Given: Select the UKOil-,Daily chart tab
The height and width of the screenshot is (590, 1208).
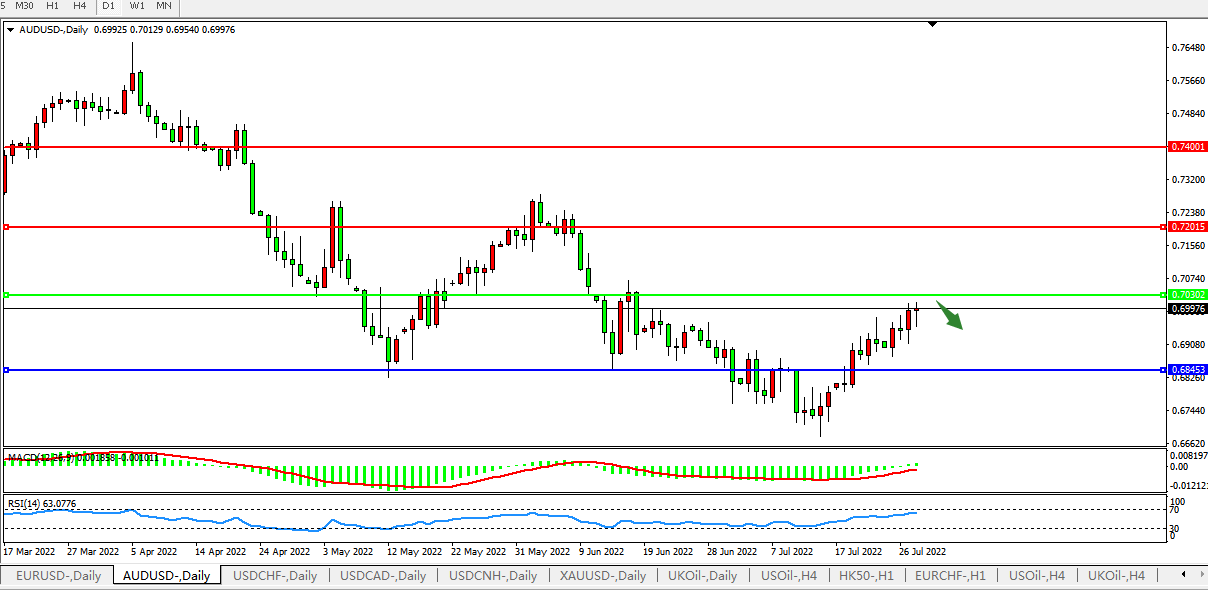Looking at the screenshot, I should click(x=703, y=575).
